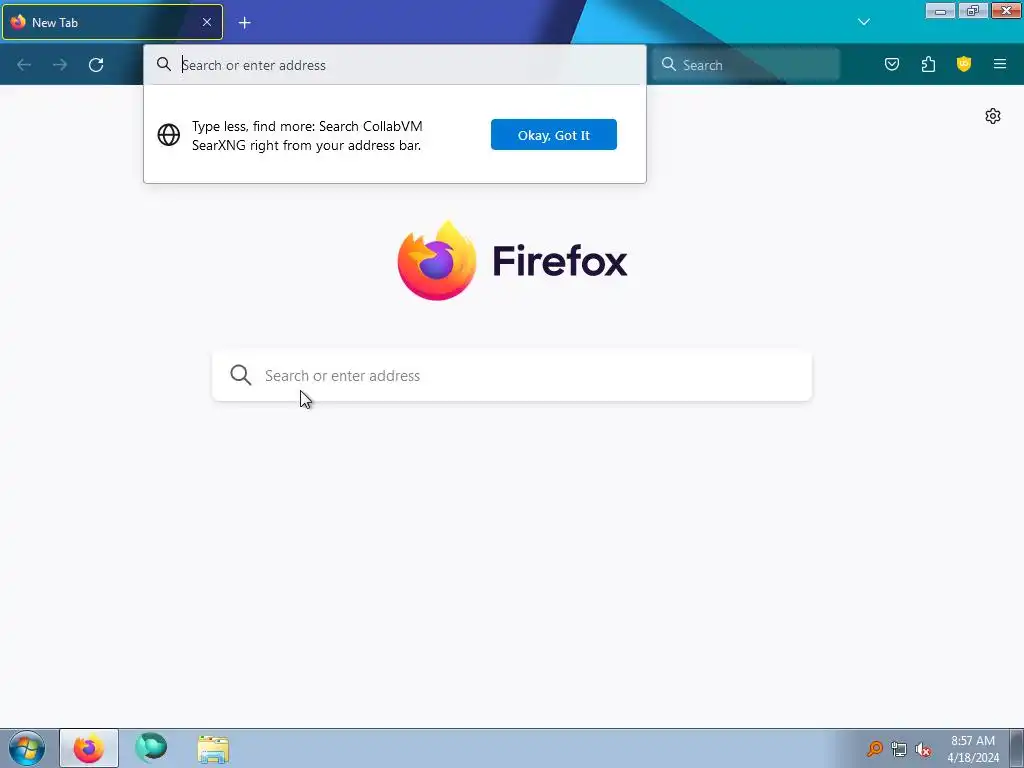This screenshot has width=1024, height=768.
Task: Open the clock showing 8:57 AM
Action: [973, 749]
